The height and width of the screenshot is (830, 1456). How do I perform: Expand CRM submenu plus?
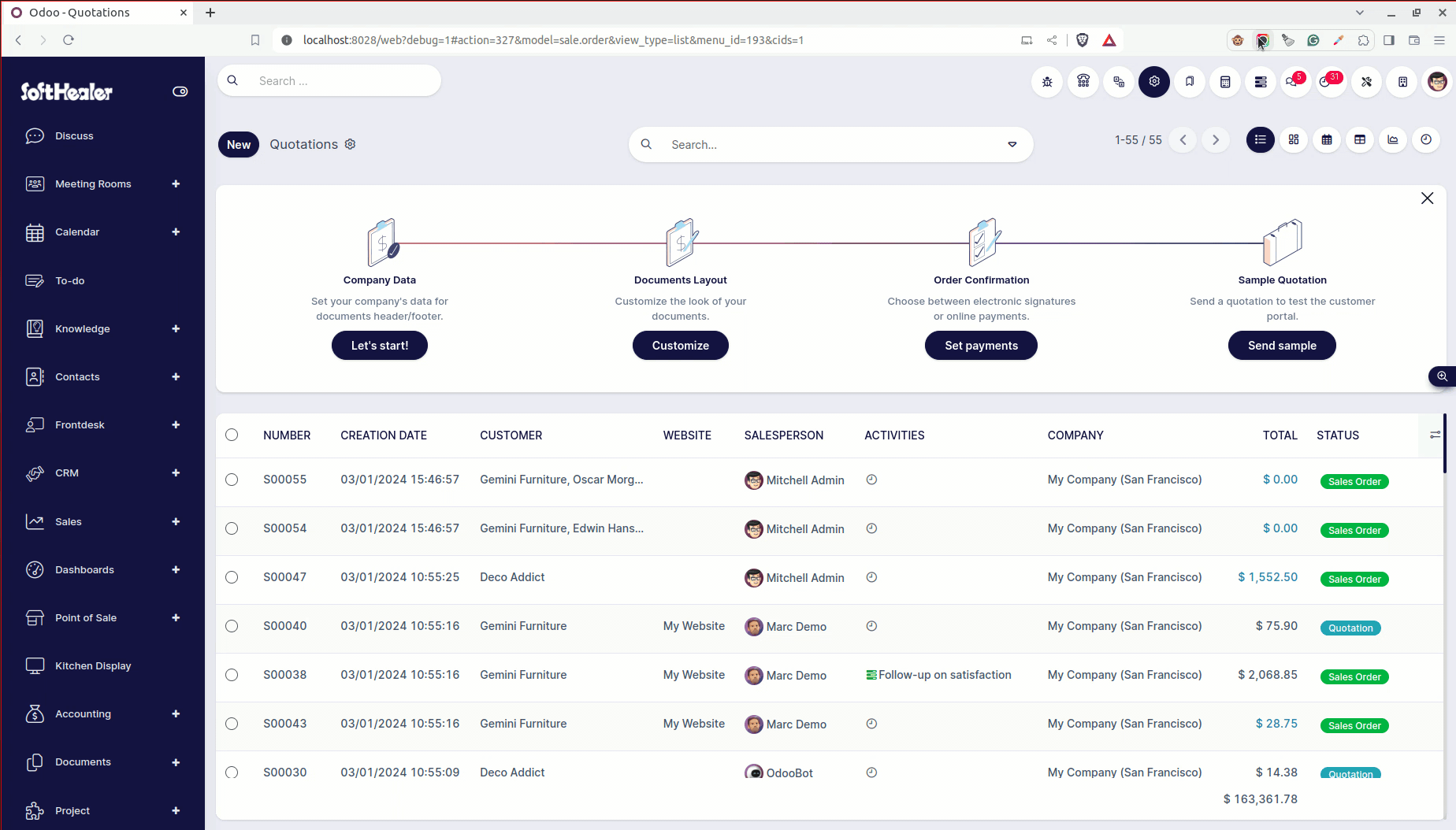(176, 472)
